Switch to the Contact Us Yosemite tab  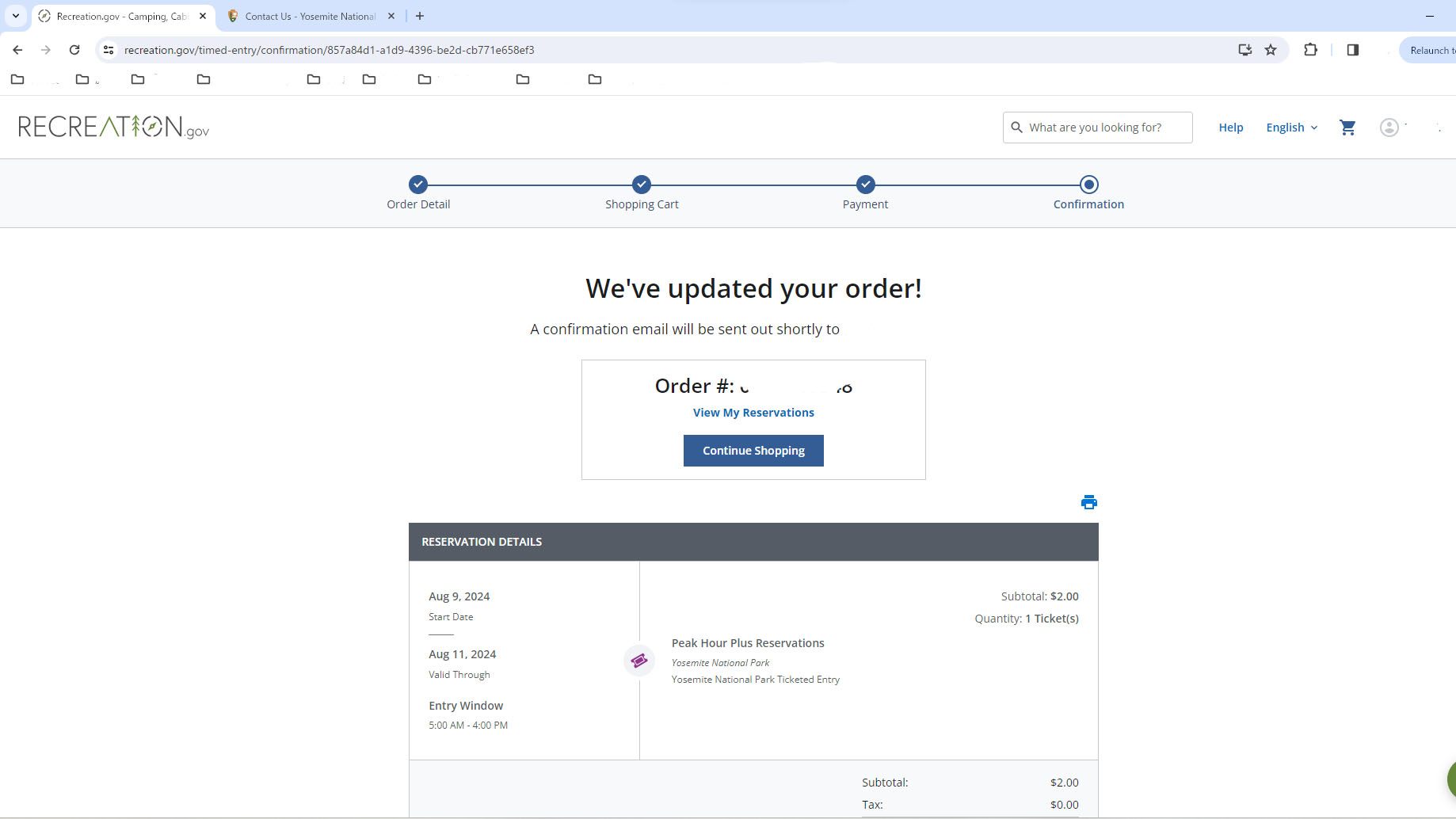click(x=310, y=16)
